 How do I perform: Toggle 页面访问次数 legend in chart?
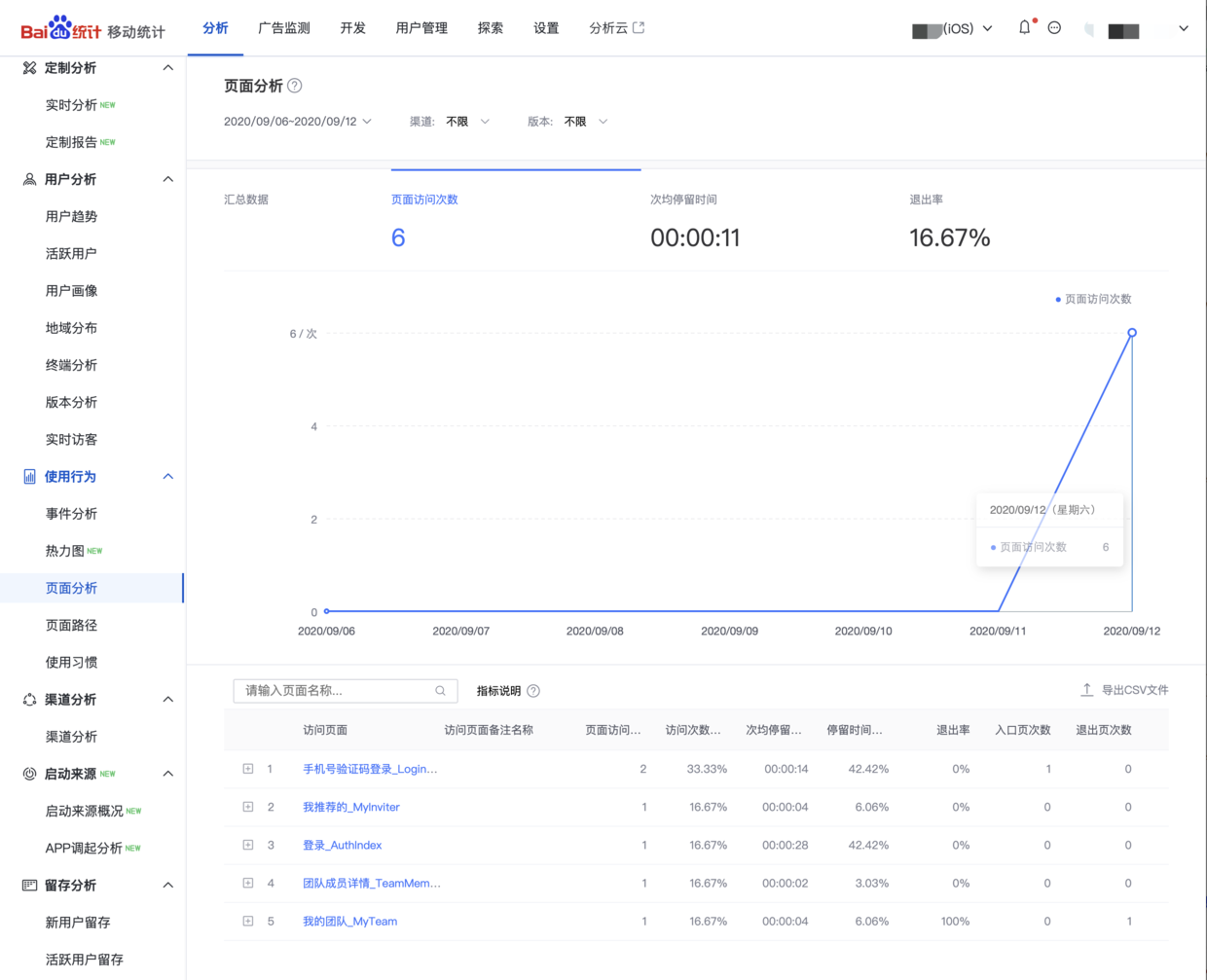point(1093,300)
